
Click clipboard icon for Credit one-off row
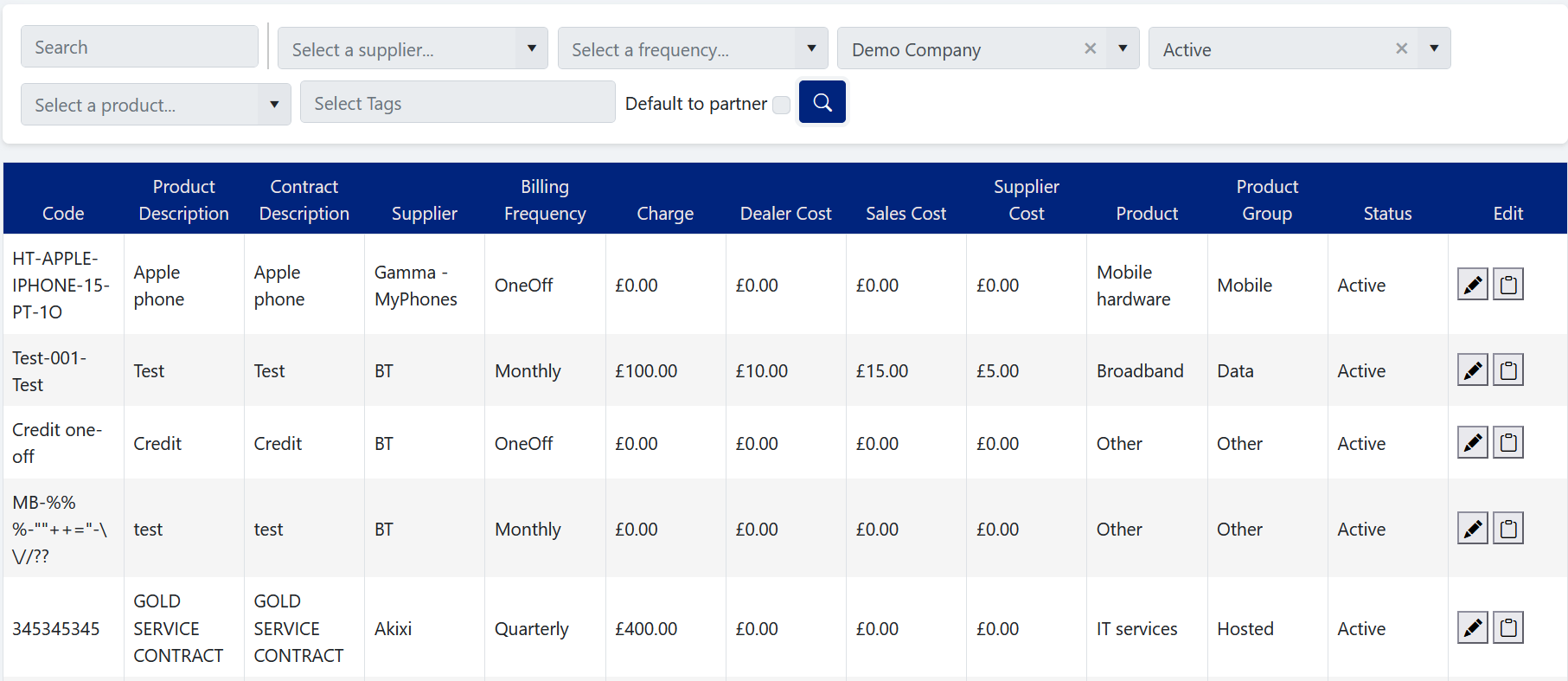tap(1507, 443)
